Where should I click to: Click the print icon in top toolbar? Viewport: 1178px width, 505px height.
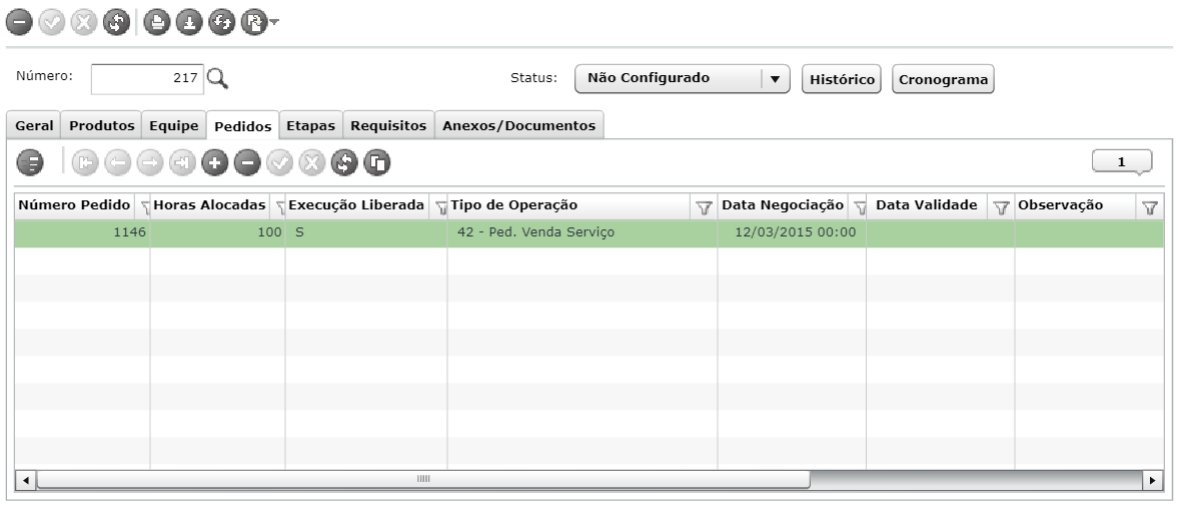point(156,23)
